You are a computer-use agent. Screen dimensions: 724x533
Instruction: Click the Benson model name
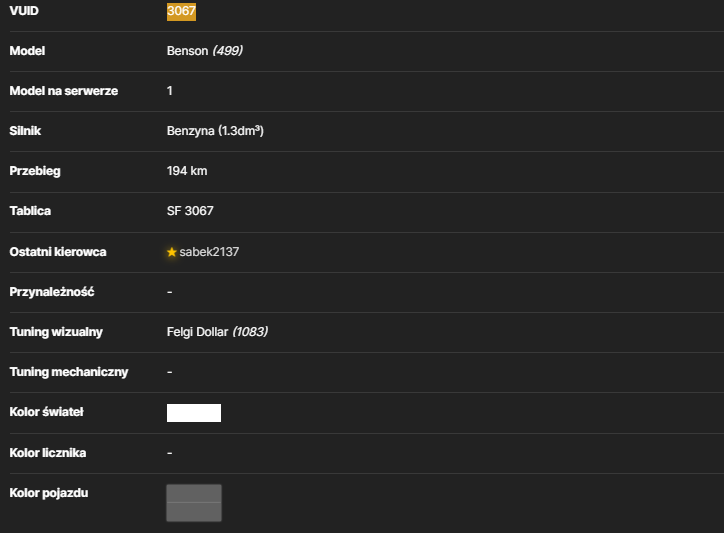pos(187,51)
